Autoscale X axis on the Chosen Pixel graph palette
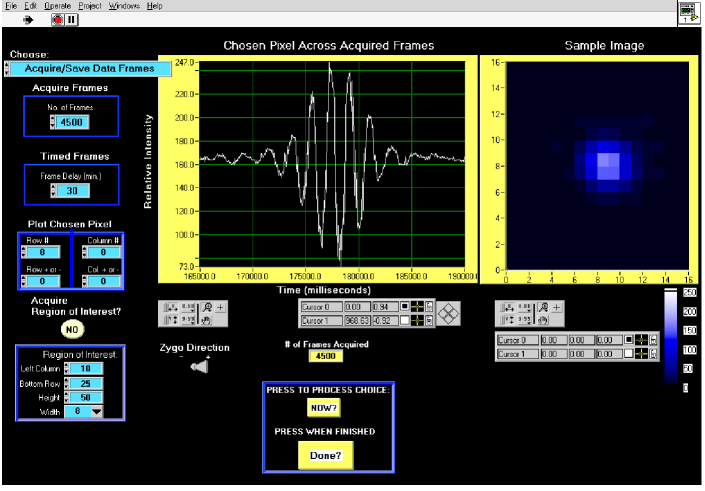This screenshot has width=705, height=491. tap(170, 308)
